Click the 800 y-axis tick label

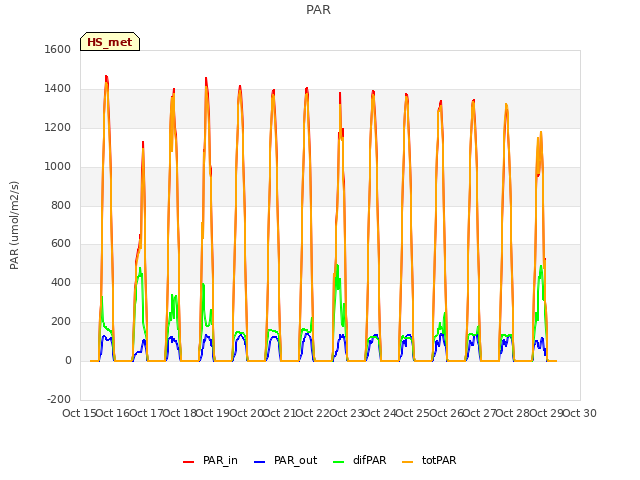61,205
